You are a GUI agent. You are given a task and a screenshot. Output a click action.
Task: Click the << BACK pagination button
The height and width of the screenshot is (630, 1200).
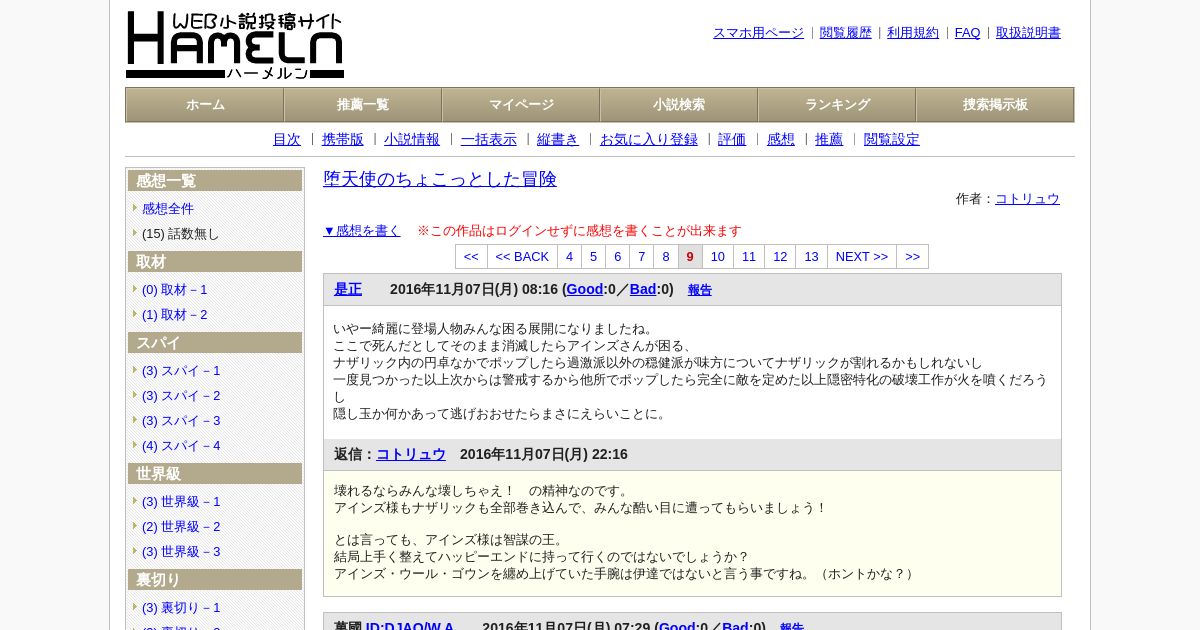click(522, 257)
